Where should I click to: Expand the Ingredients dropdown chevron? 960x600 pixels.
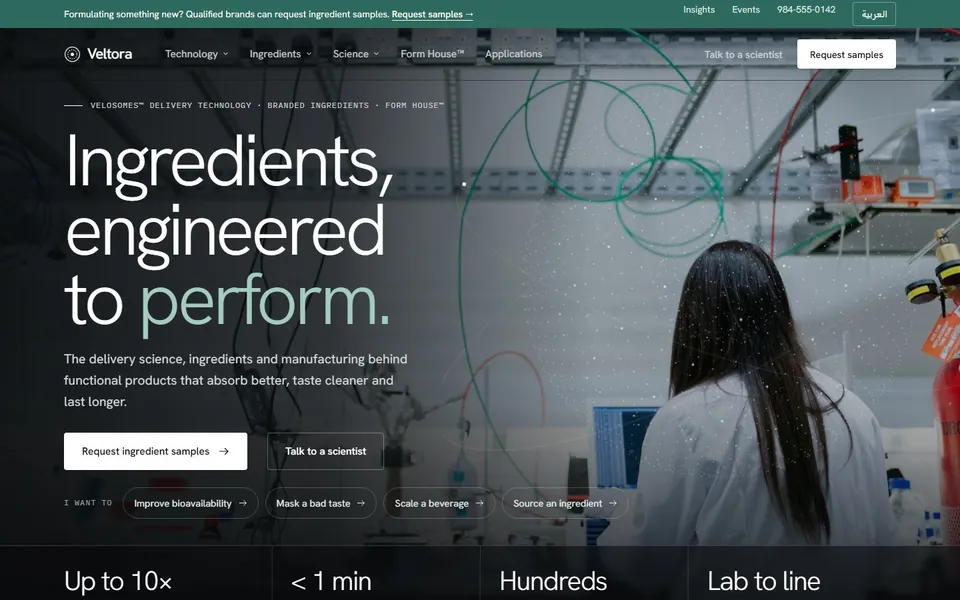309,54
